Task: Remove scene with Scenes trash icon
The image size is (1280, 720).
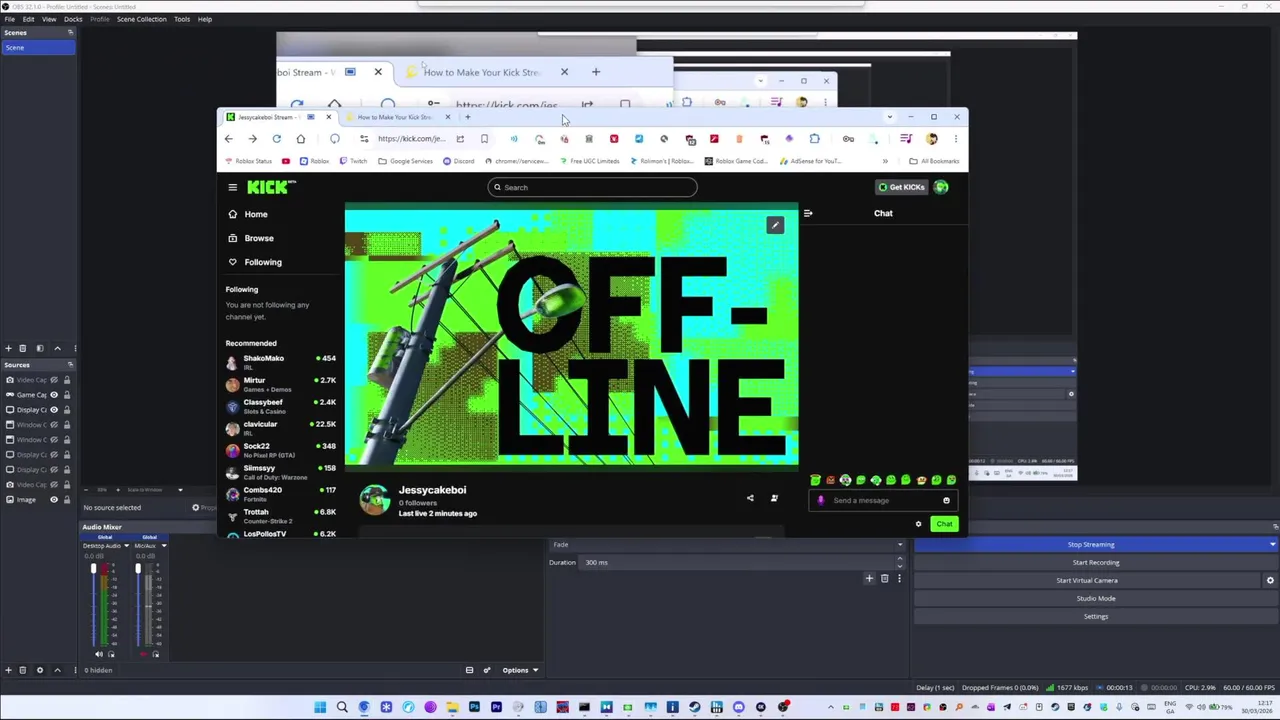Action: pyautogui.click(x=23, y=348)
